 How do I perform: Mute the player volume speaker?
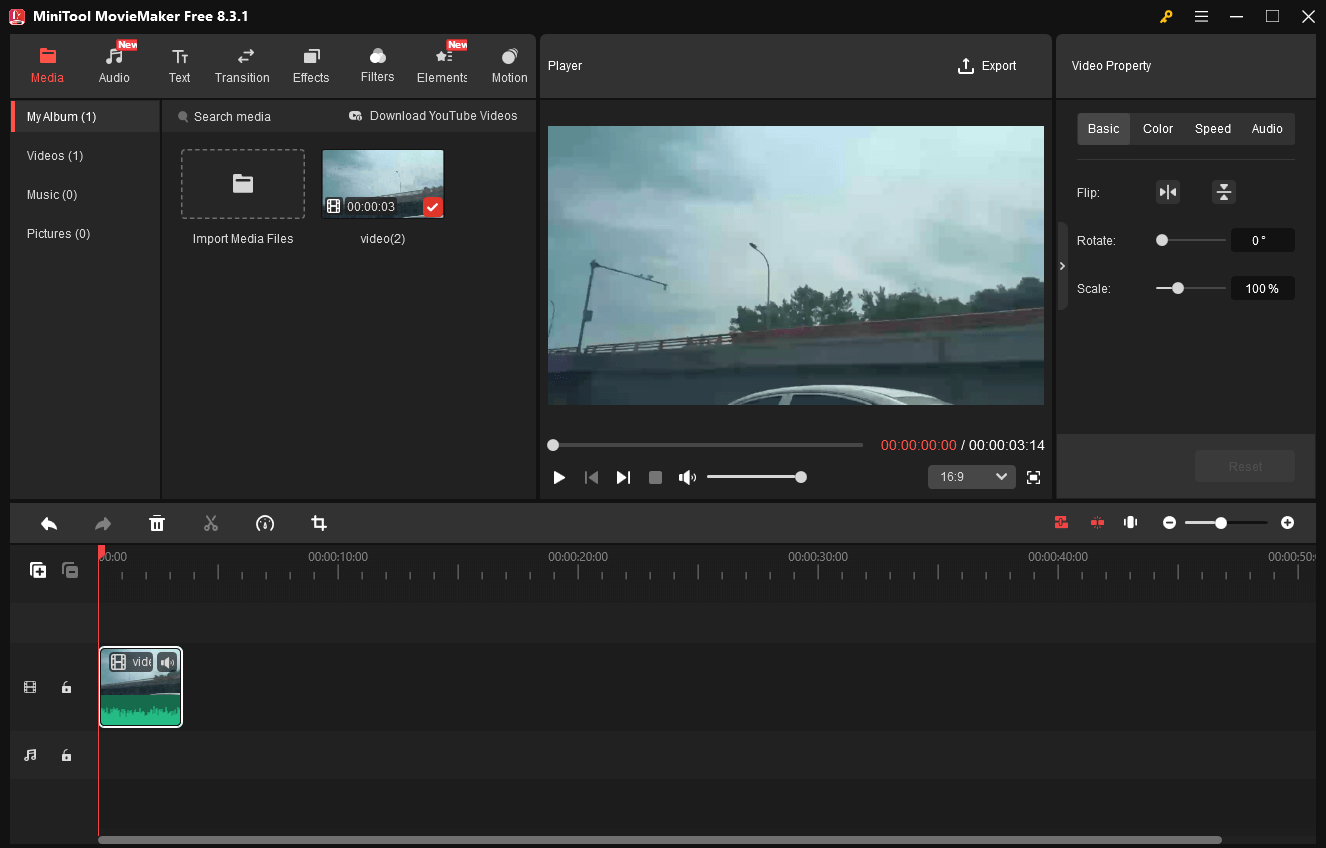(687, 477)
